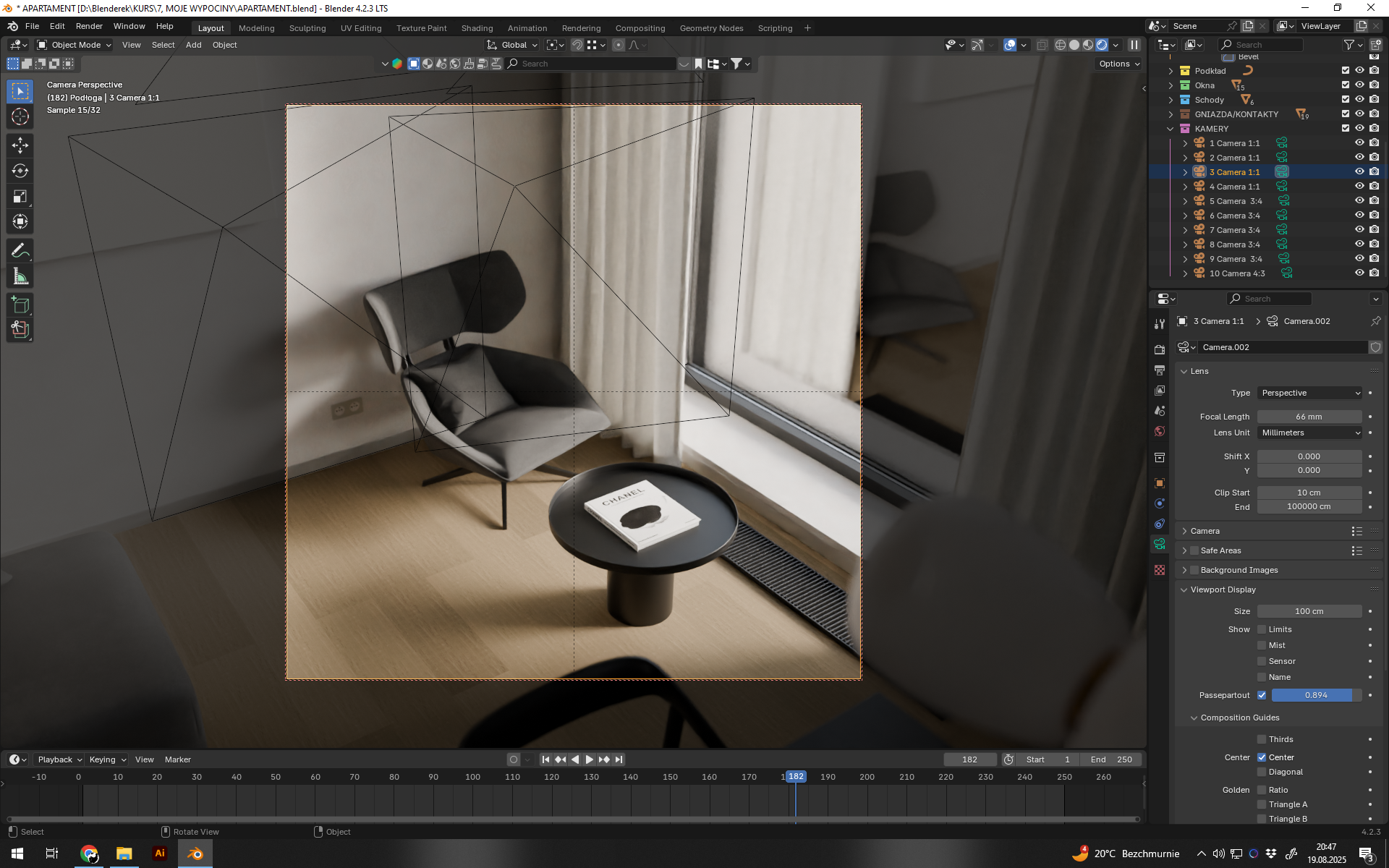Pause viewport render preview

click(1134, 45)
